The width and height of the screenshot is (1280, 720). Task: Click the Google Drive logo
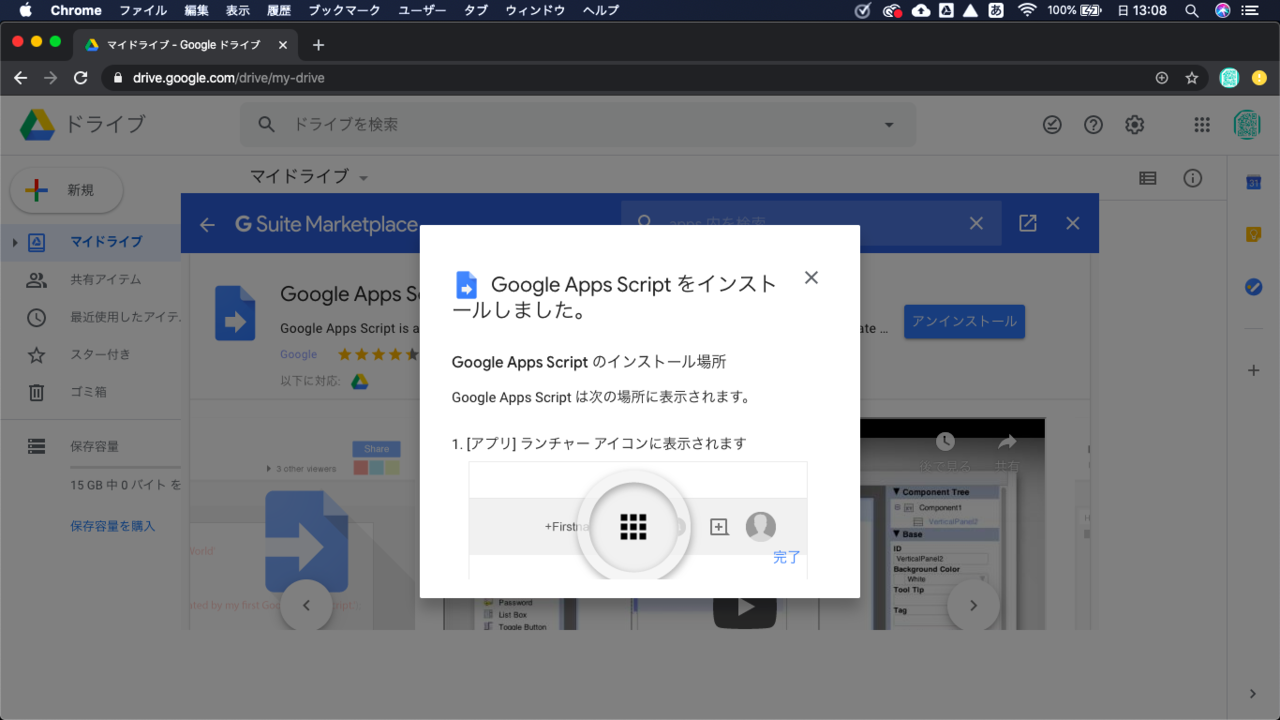click(x=38, y=125)
